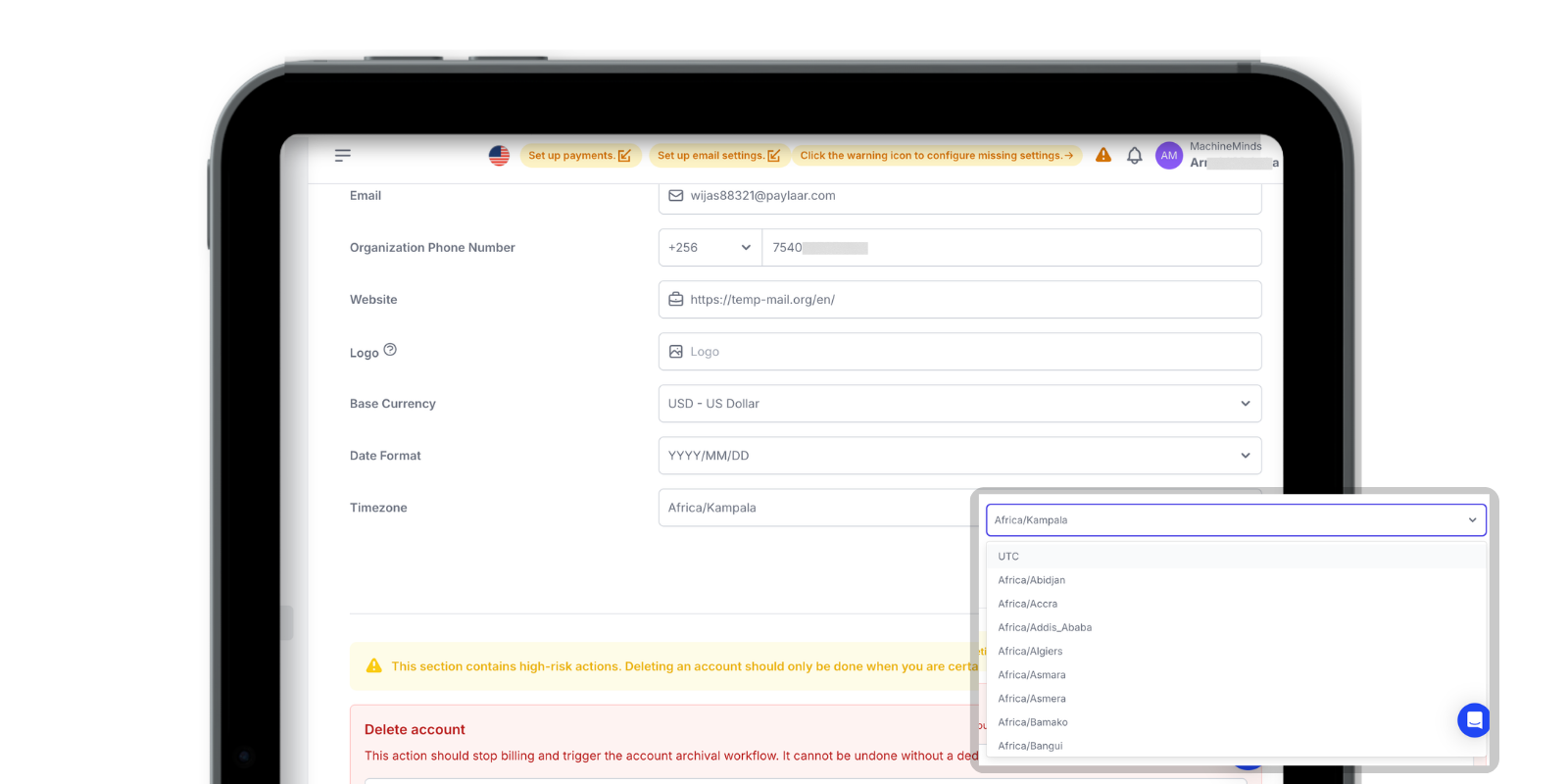This screenshot has width=1568, height=784.
Task: Select Africa/Addis_Ababa timezone option
Action: click(1045, 627)
